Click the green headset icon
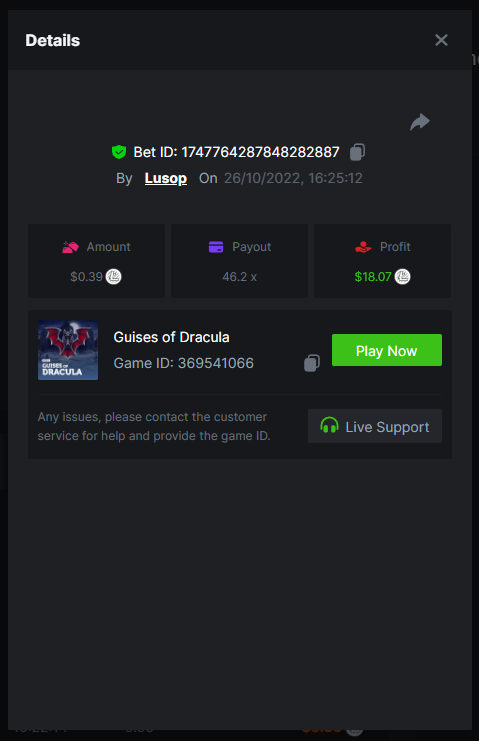Screen dimensions: 479x741 pos(329,425)
